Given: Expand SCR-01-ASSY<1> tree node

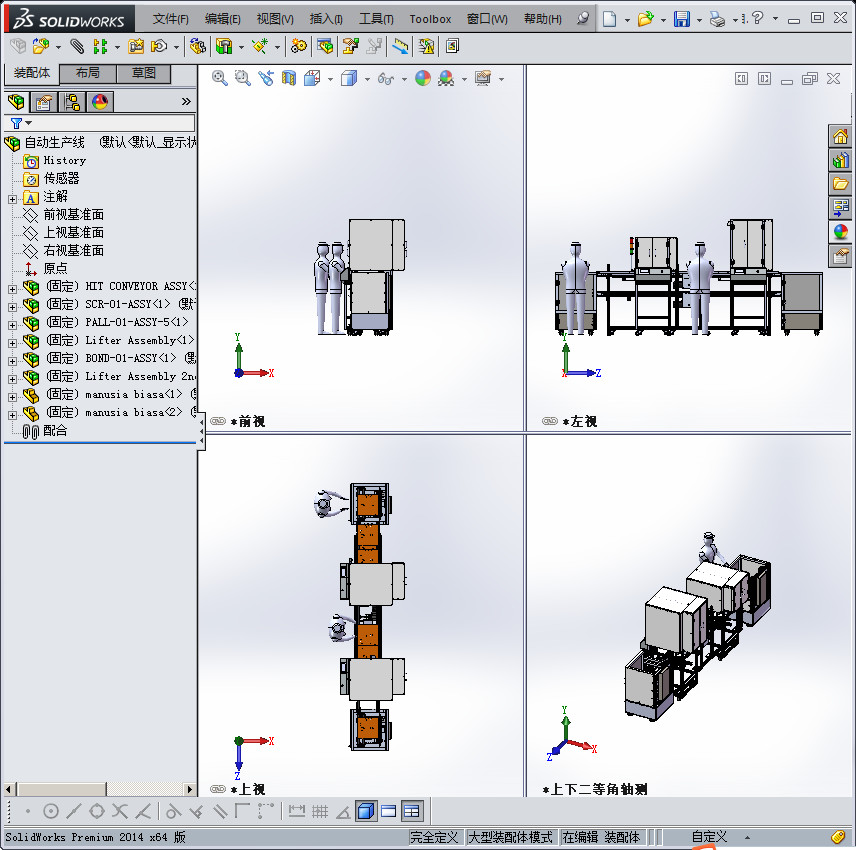Looking at the screenshot, I should pyautogui.click(x=12, y=307).
